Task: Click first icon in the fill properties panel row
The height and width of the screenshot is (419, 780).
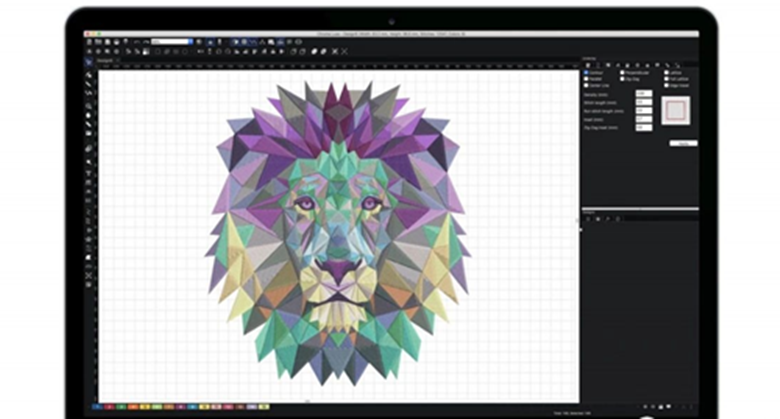Action: coord(586,65)
